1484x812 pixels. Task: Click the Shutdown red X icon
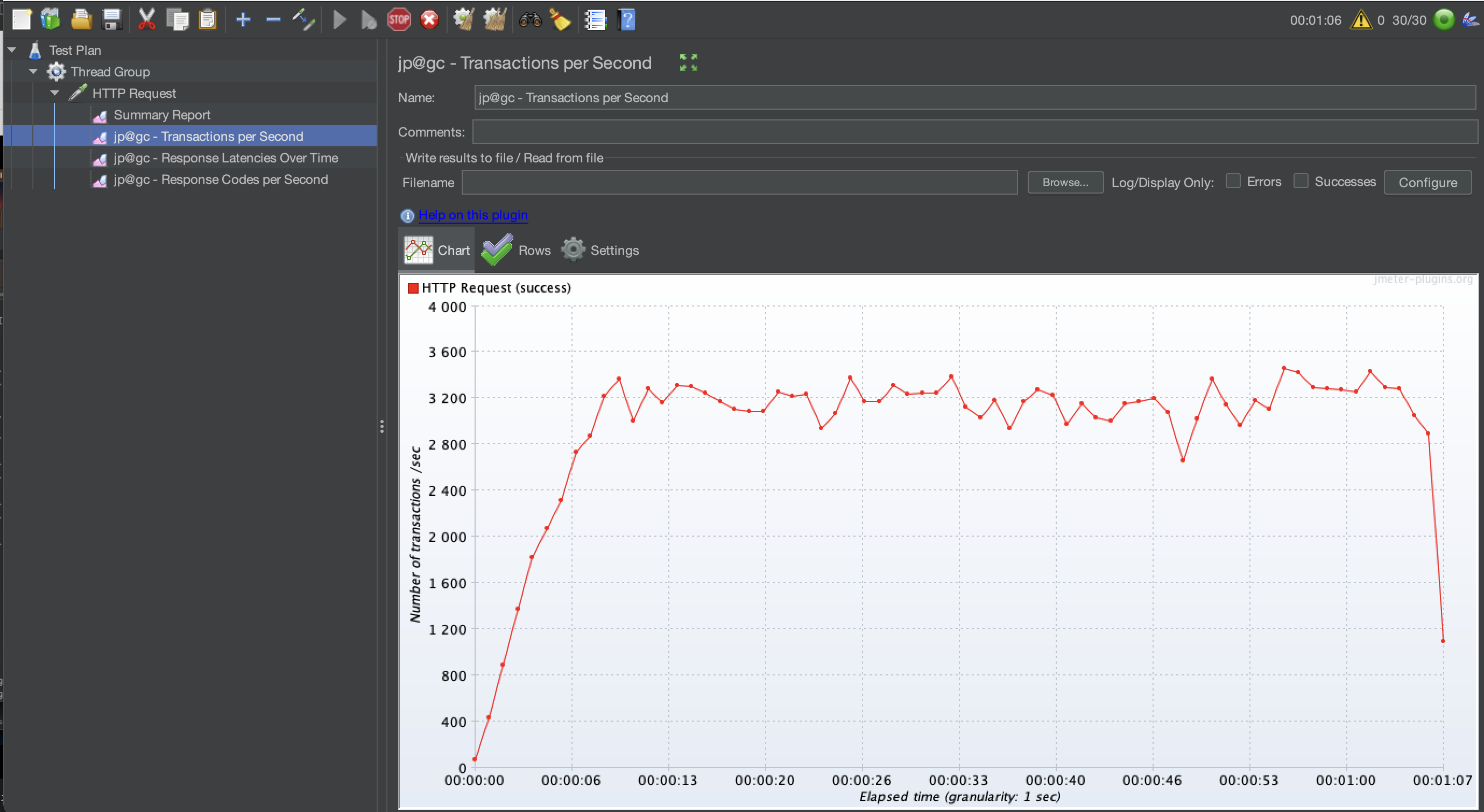pyautogui.click(x=429, y=20)
